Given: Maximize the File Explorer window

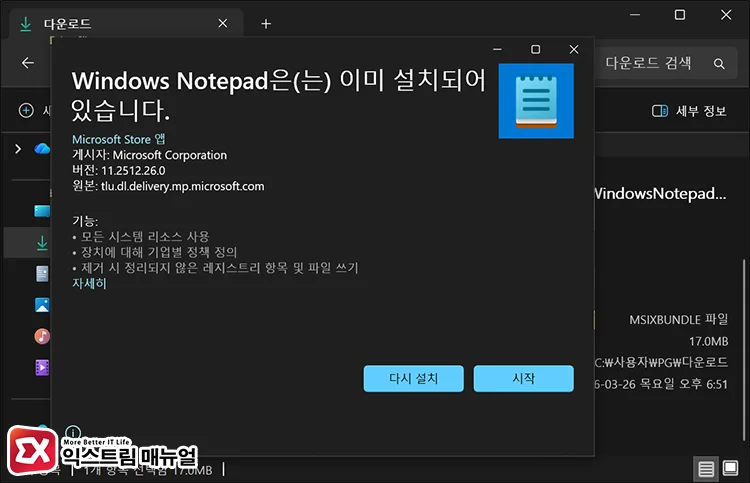Looking at the screenshot, I should click(x=680, y=15).
